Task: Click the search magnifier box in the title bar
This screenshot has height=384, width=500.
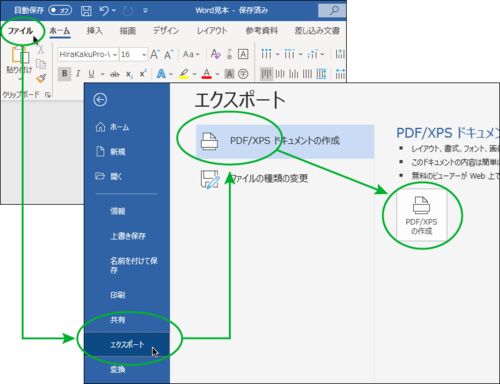Action: coord(333,10)
